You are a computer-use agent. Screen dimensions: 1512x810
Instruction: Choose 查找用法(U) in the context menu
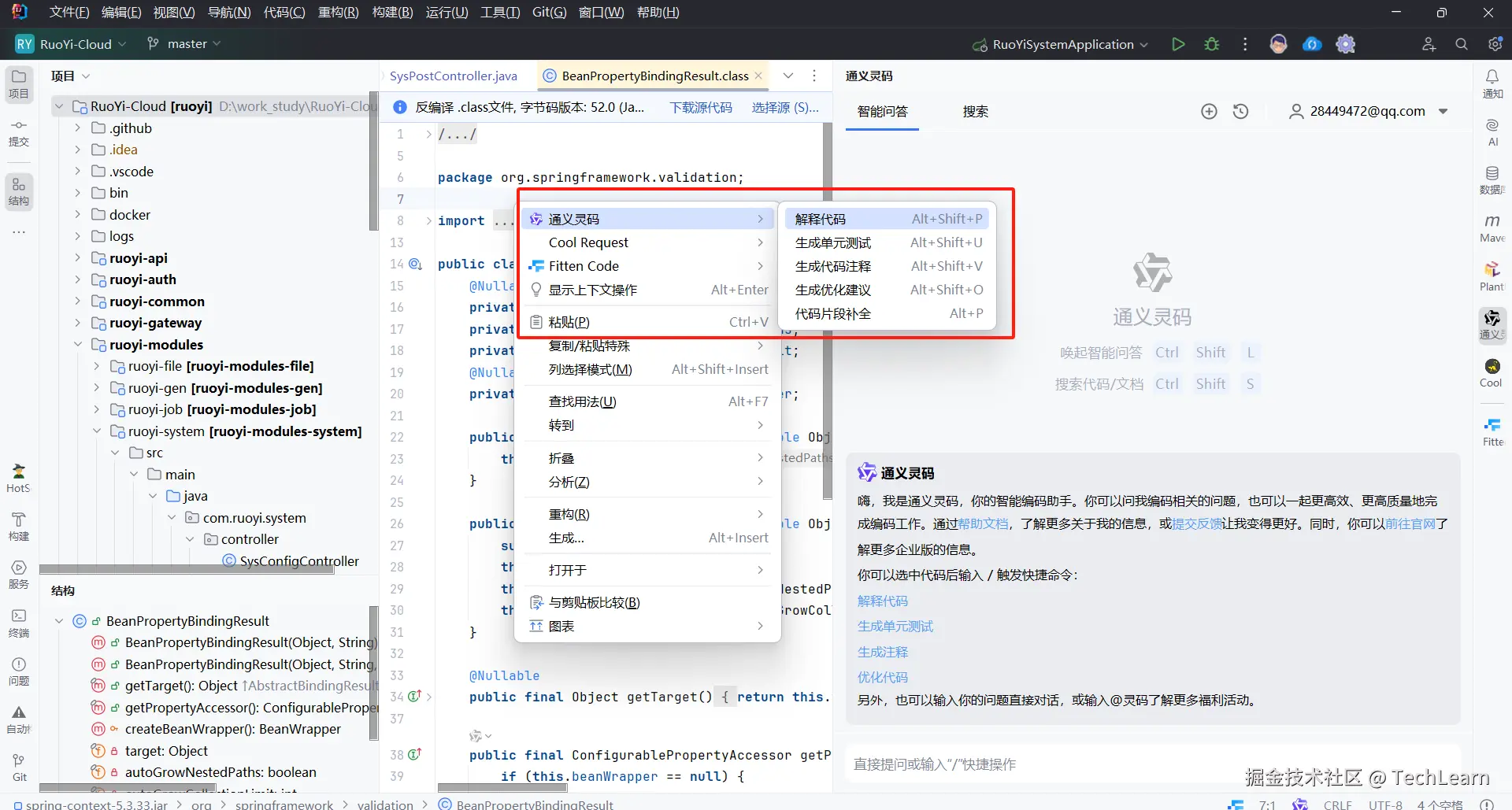(648, 401)
